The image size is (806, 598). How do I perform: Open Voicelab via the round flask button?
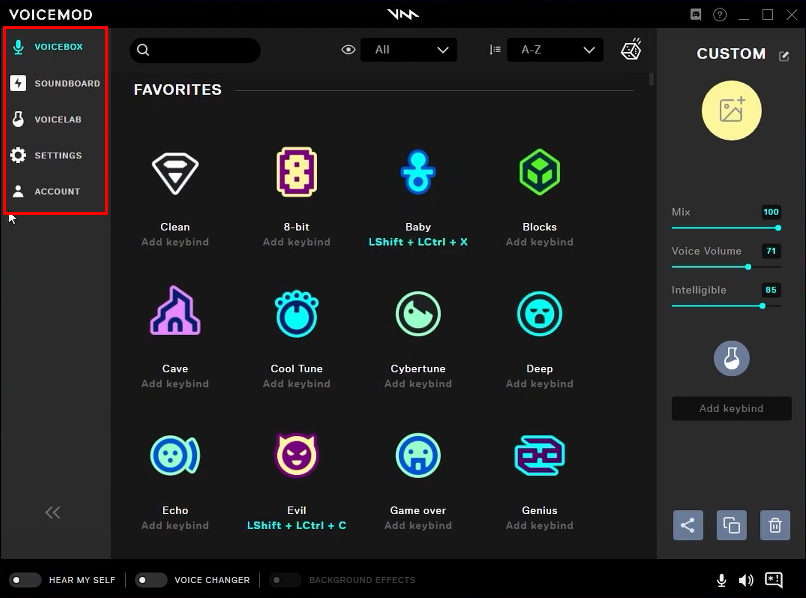tap(731, 358)
